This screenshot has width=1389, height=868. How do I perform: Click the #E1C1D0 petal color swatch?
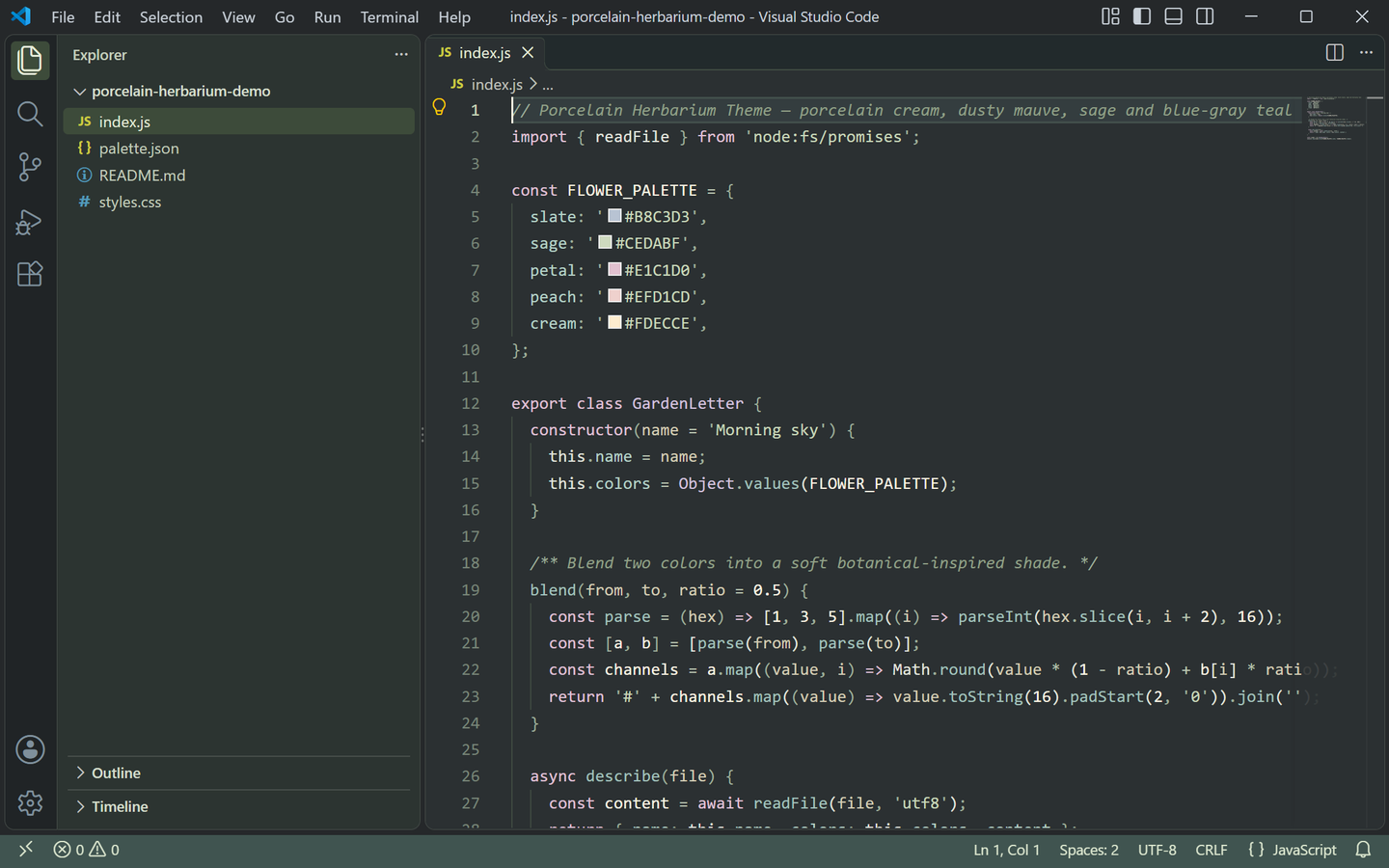(614, 269)
